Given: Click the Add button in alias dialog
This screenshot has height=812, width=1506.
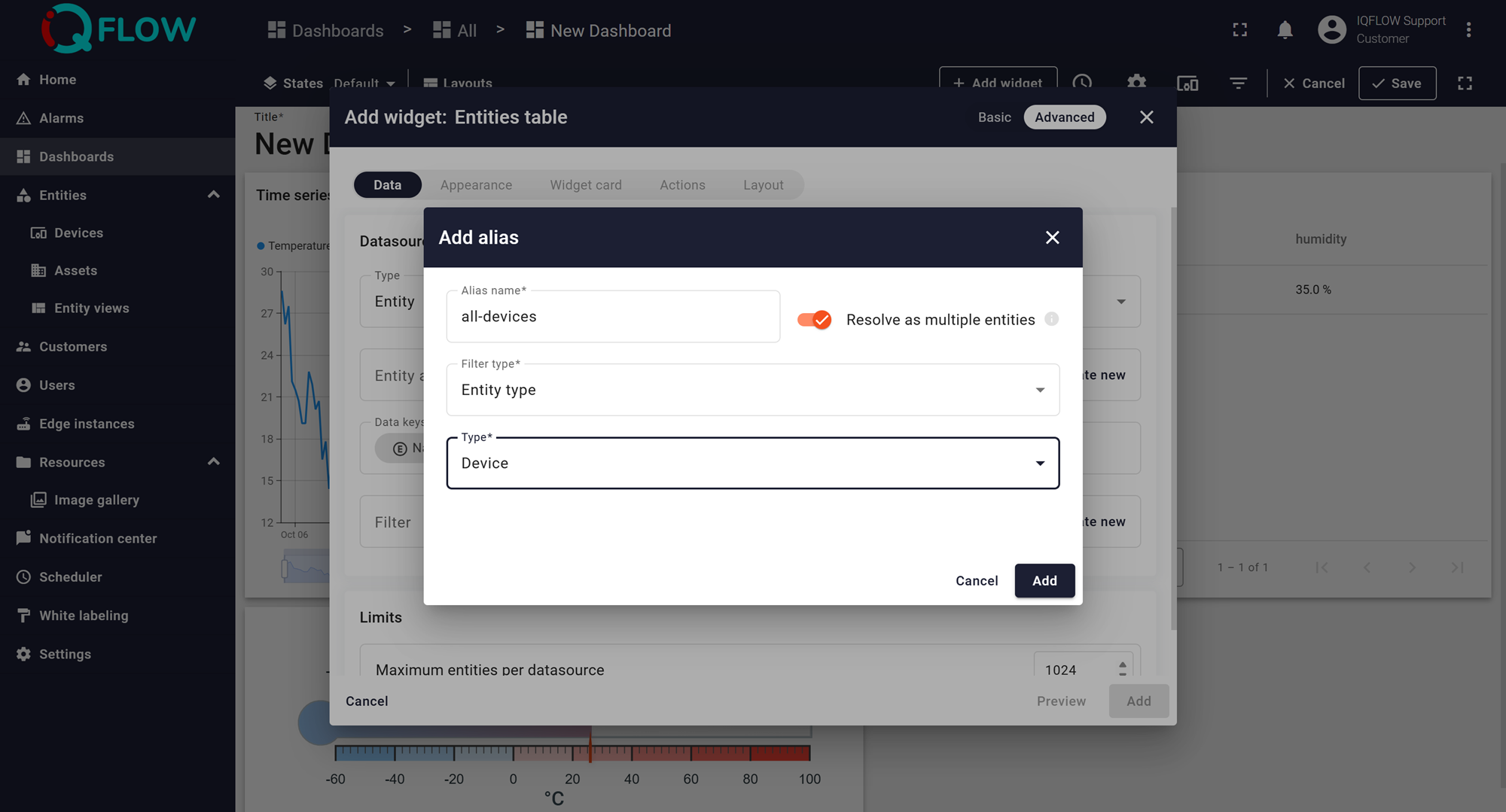Looking at the screenshot, I should (x=1044, y=581).
